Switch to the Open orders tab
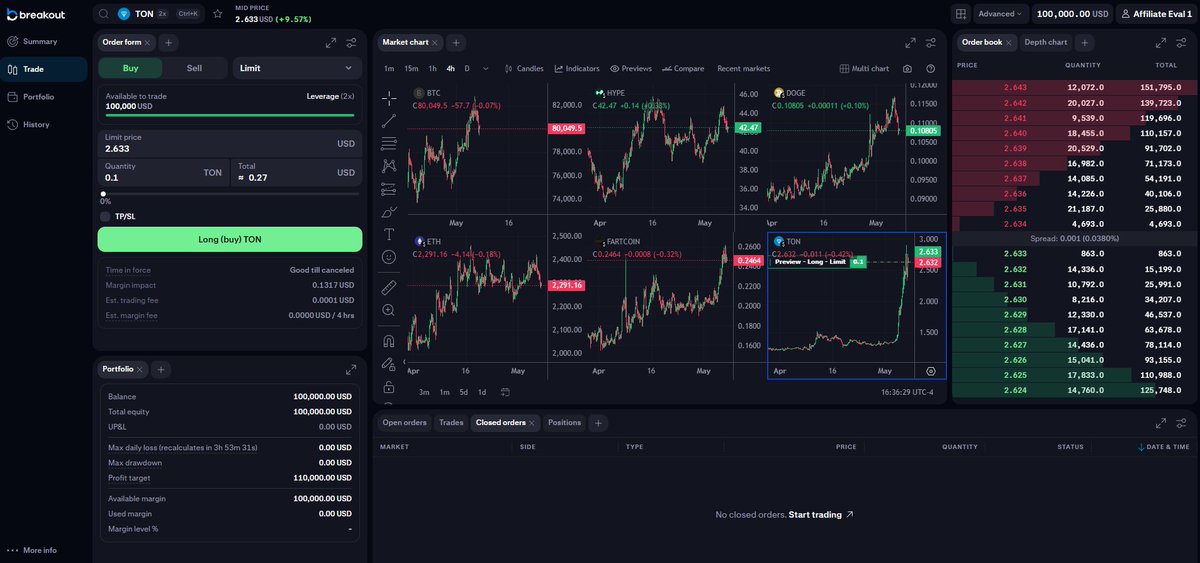Image resolution: width=1200 pixels, height=563 pixels. click(404, 423)
